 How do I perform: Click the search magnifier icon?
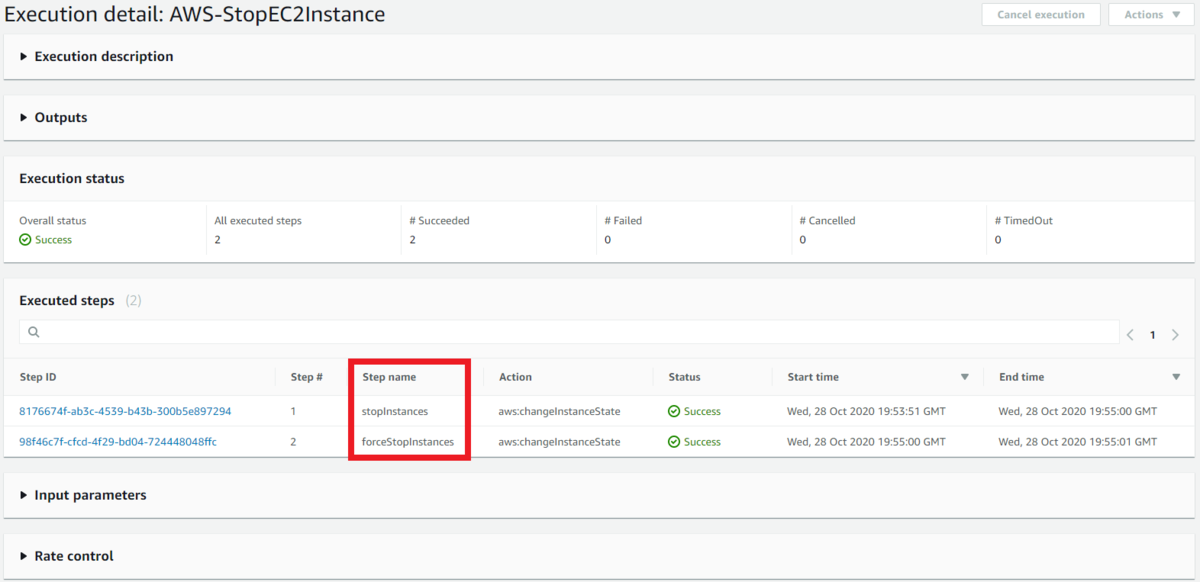[33, 332]
